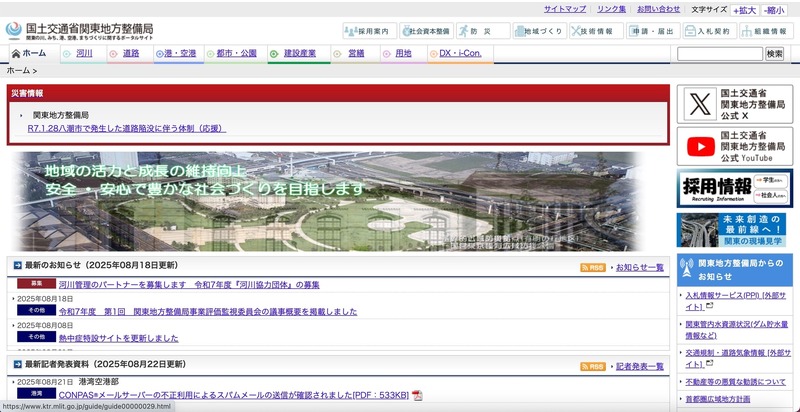
Task: Open the サイトマップ link at the top
Action: tap(565, 9)
